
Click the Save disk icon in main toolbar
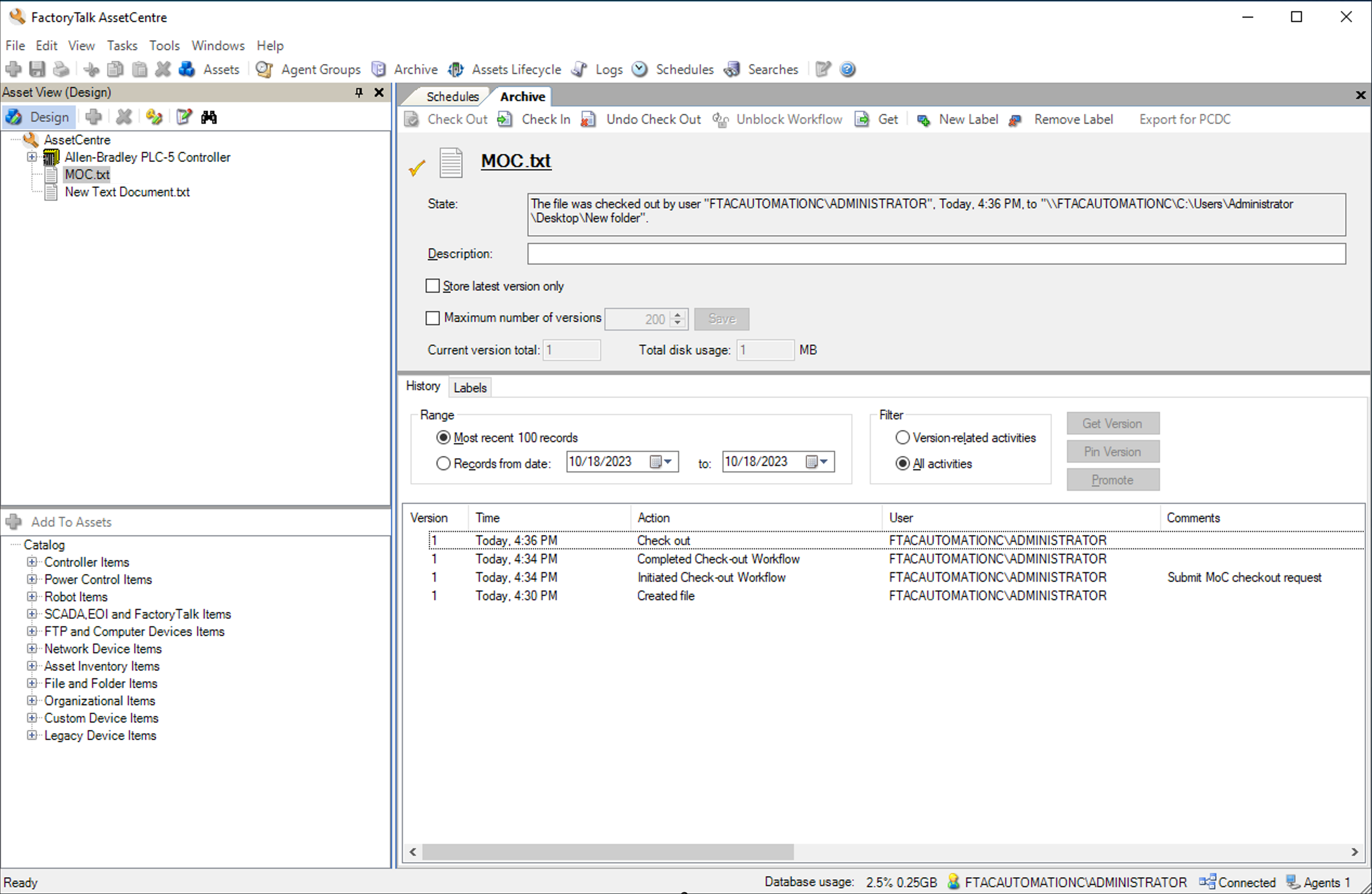(37, 69)
